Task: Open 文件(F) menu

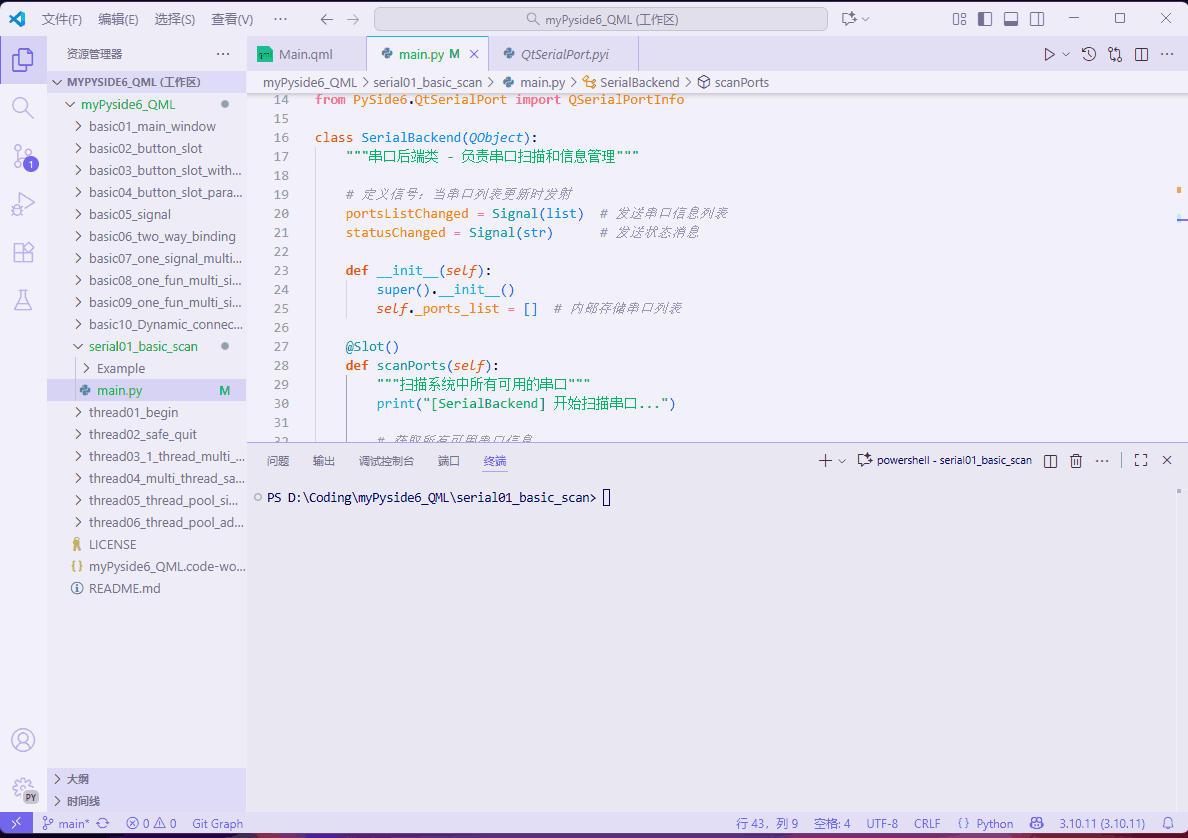Action: [61, 20]
